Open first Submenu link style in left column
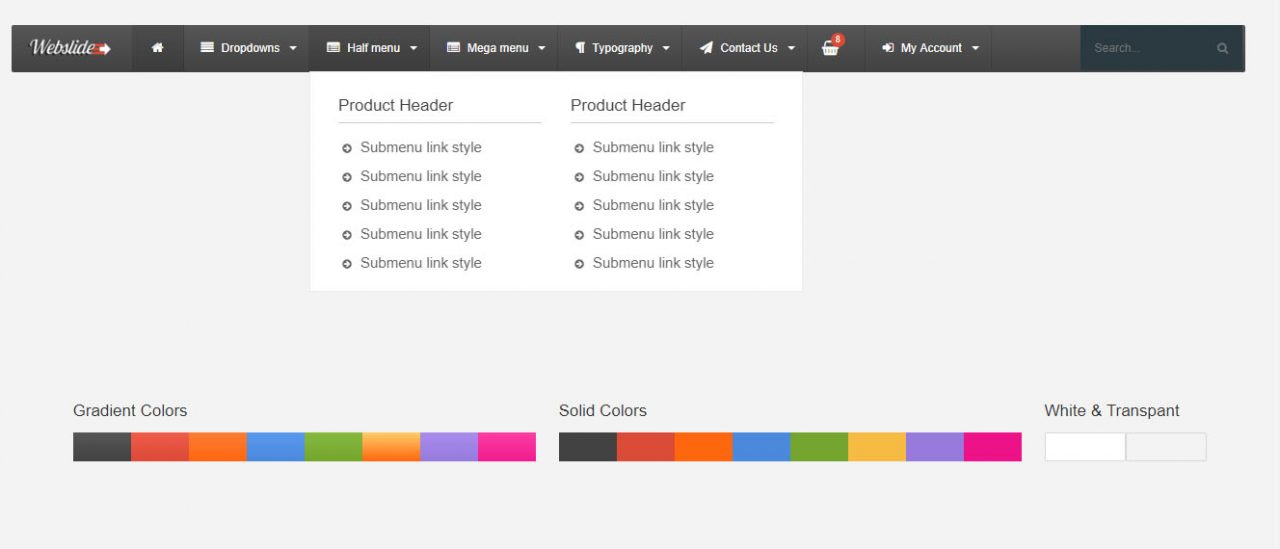Screen dimensions: 1280x549 pos(421,147)
